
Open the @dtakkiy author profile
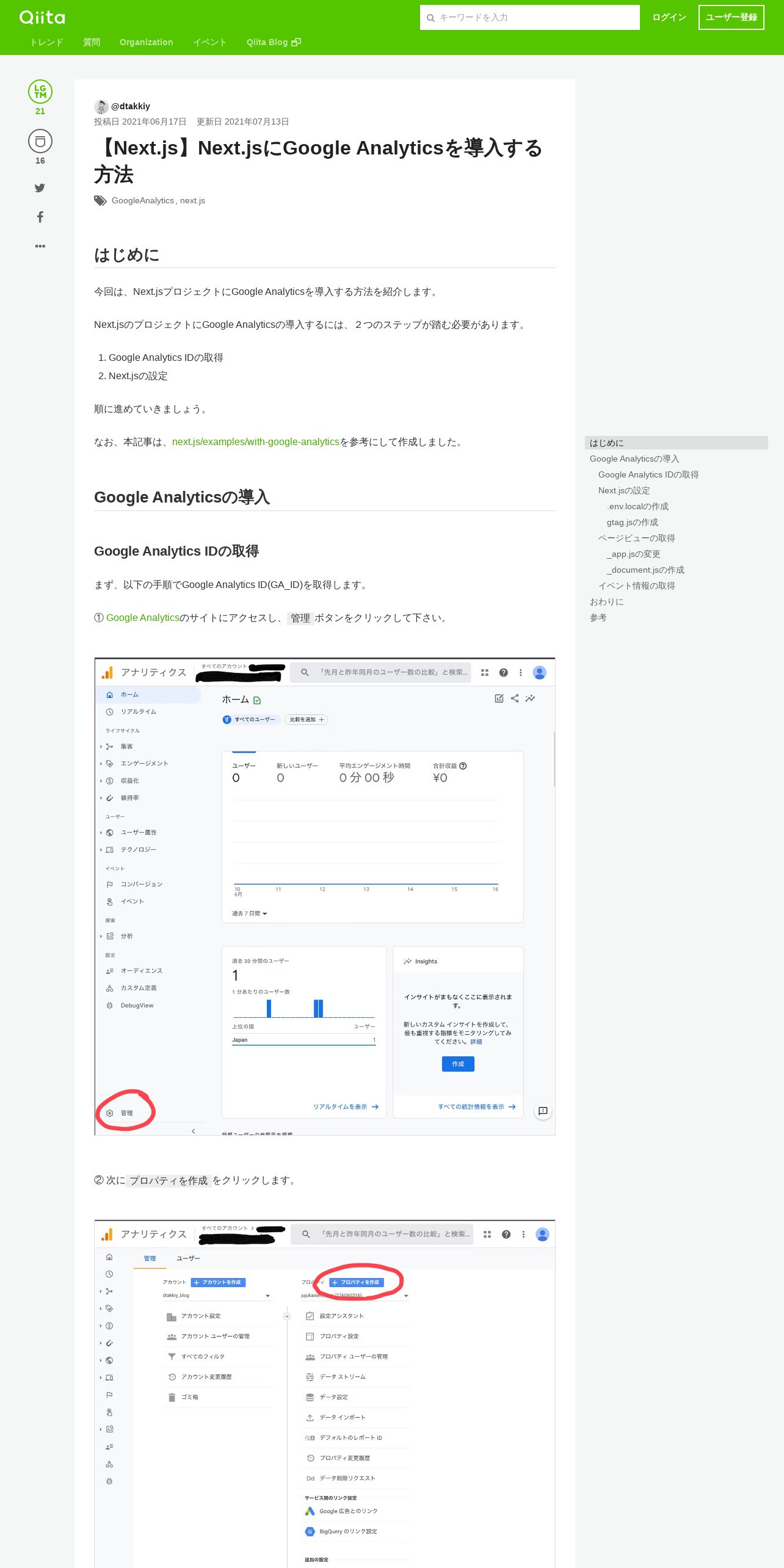coord(131,106)
